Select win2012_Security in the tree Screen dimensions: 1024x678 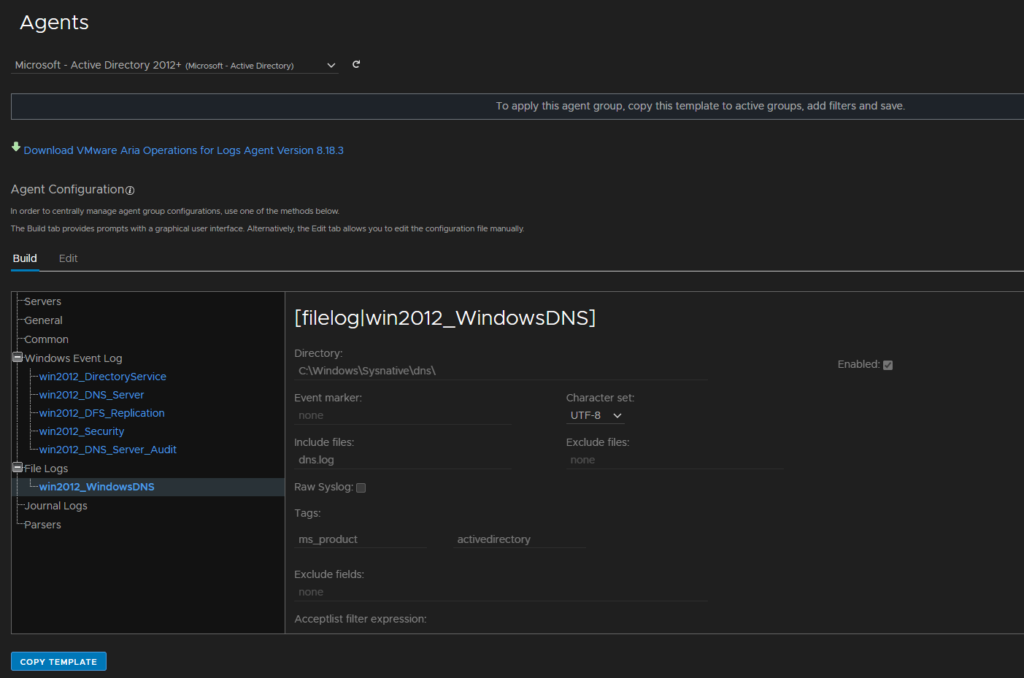coord(82,432)
